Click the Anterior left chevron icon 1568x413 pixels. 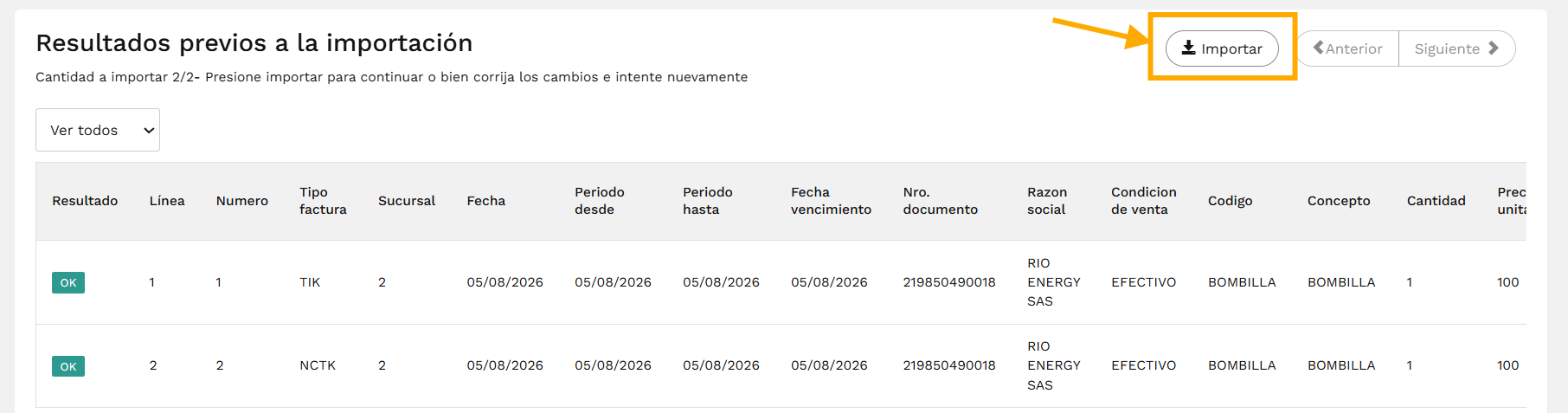(1318, 48)
